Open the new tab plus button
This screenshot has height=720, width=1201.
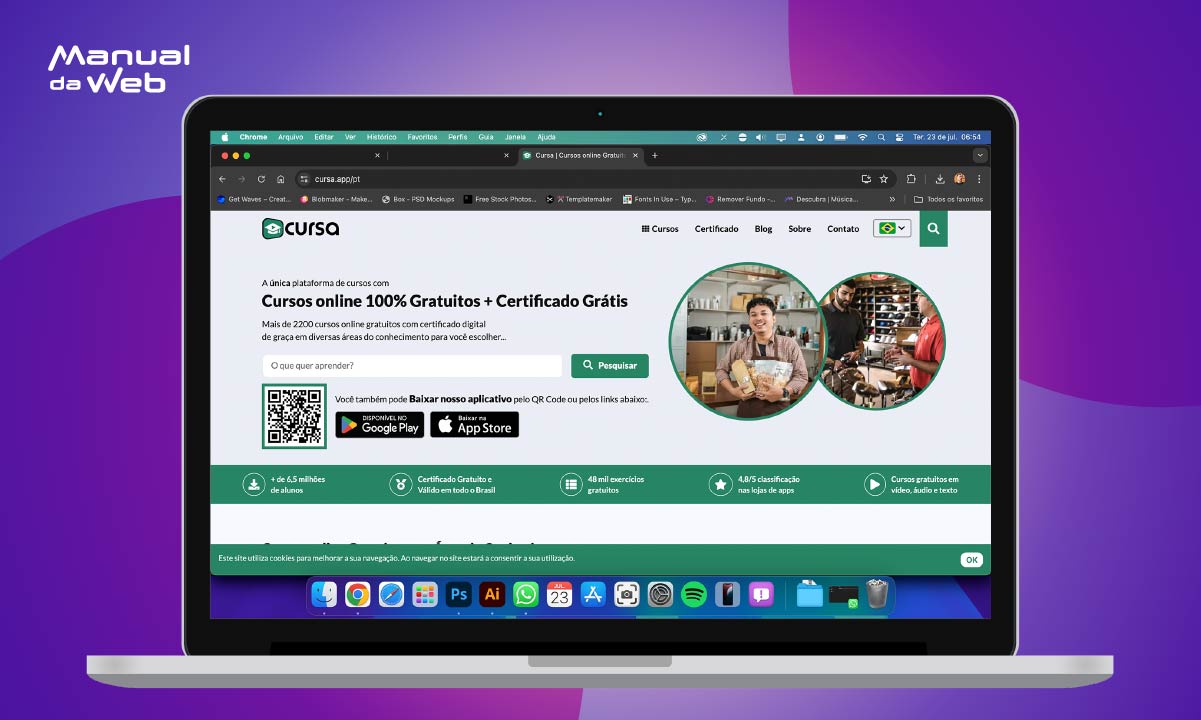click(x=655, y=155)
